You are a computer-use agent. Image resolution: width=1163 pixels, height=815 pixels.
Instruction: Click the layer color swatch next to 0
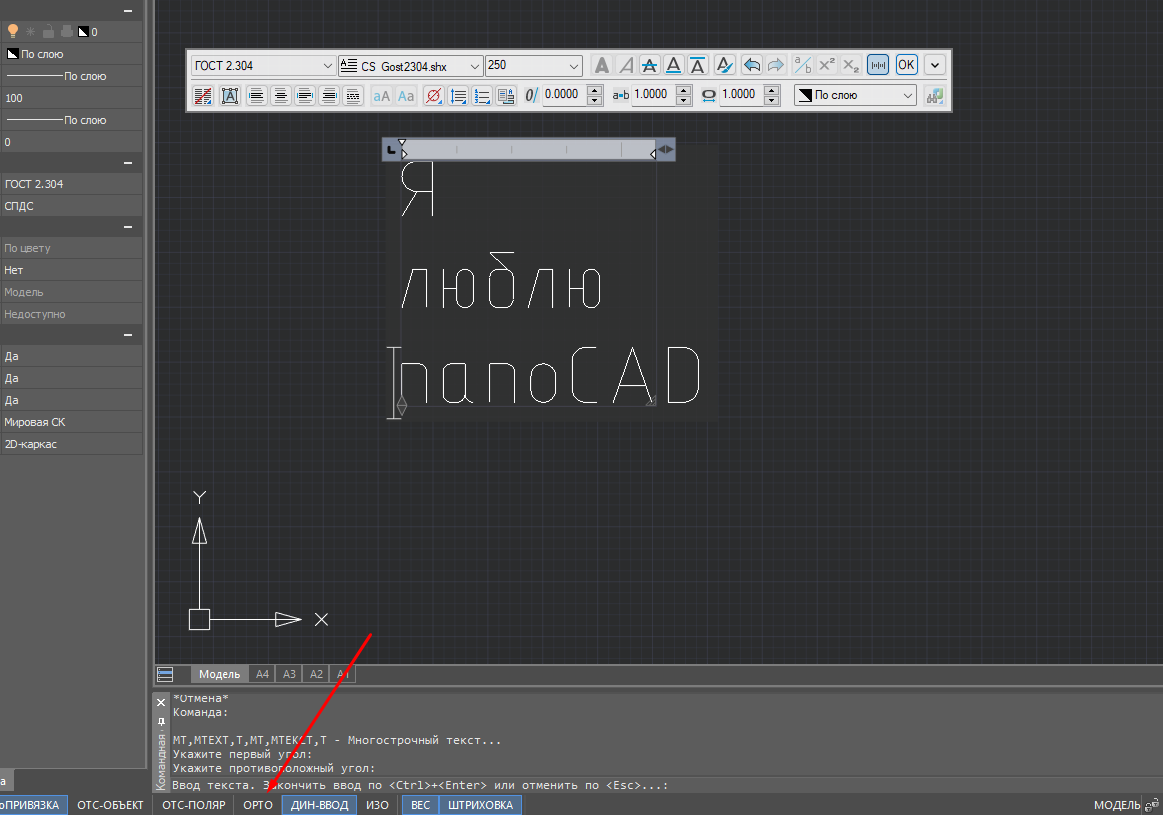(83, 31)
